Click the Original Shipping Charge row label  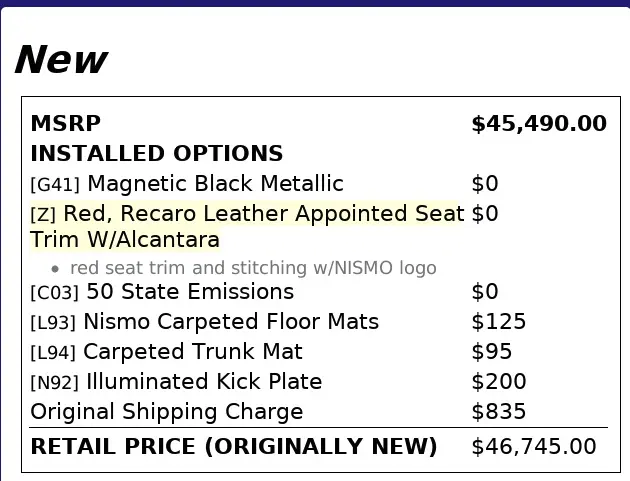[167, 412]
